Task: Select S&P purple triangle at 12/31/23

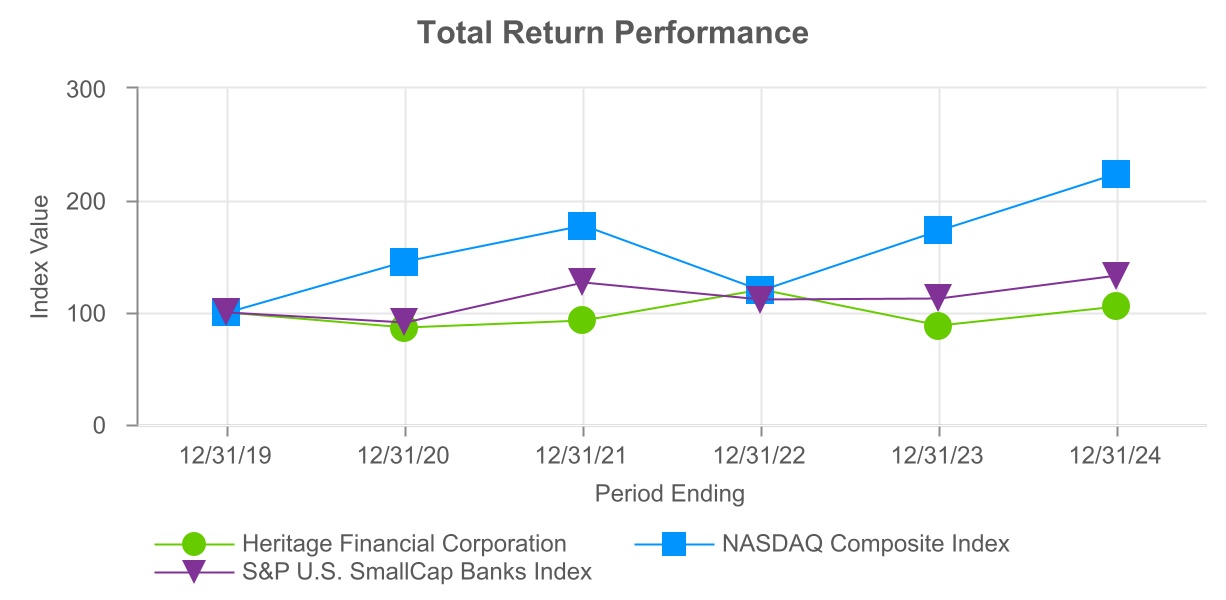Action: coord(938,297)
